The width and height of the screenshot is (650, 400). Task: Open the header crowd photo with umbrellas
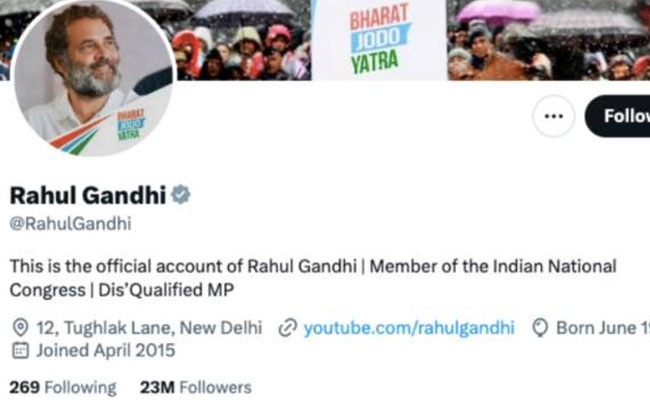pyautogui.click(x=325, y=40)
